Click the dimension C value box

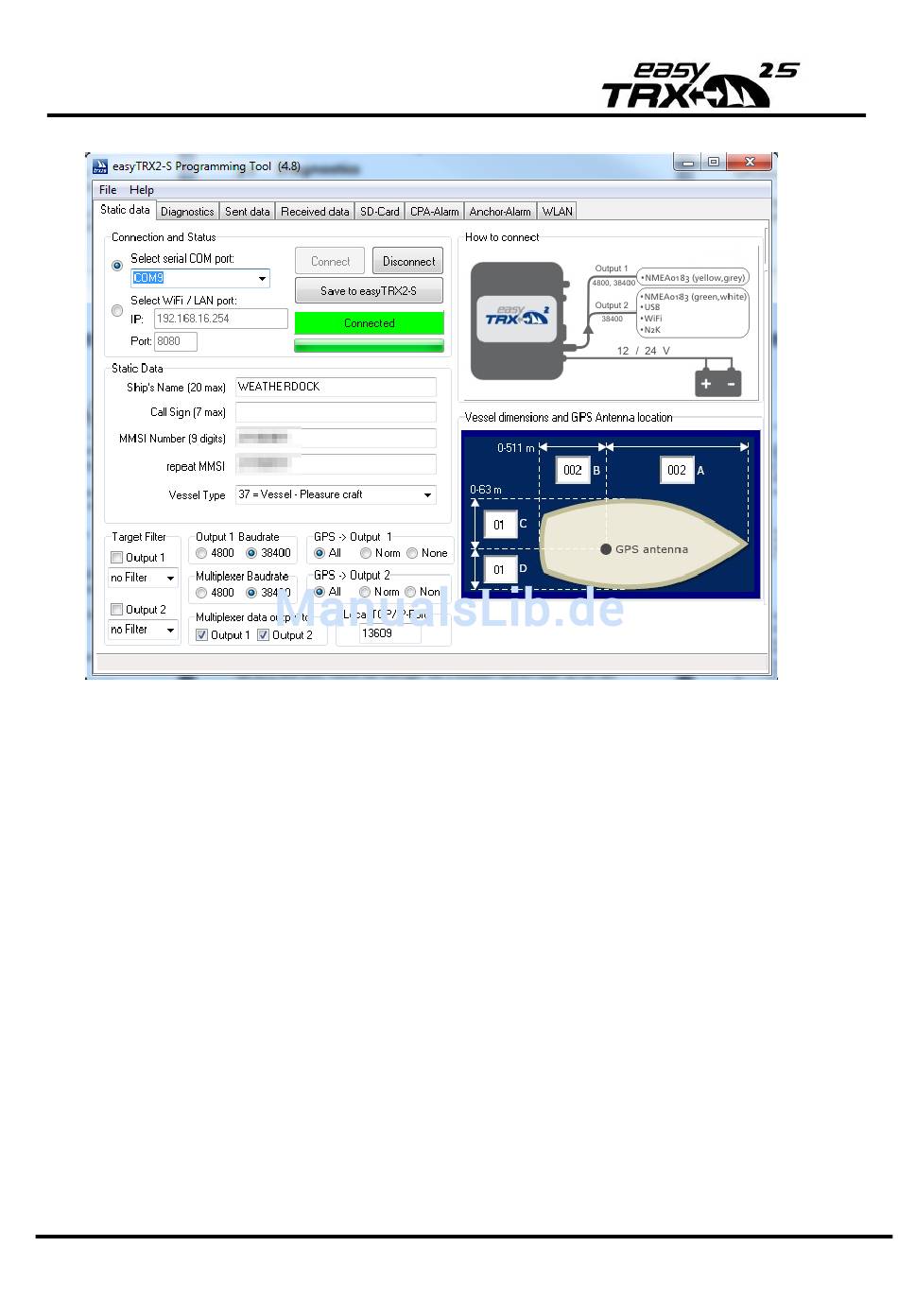(500, 525)
